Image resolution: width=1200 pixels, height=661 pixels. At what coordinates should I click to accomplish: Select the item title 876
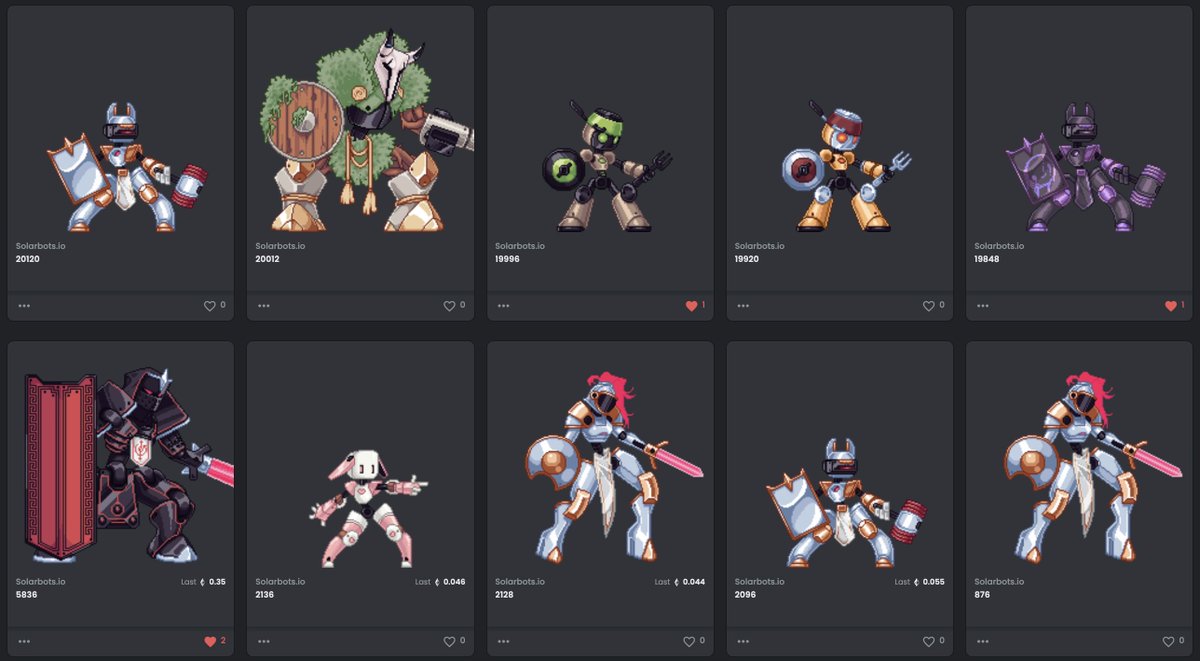(x=983, y=595)
